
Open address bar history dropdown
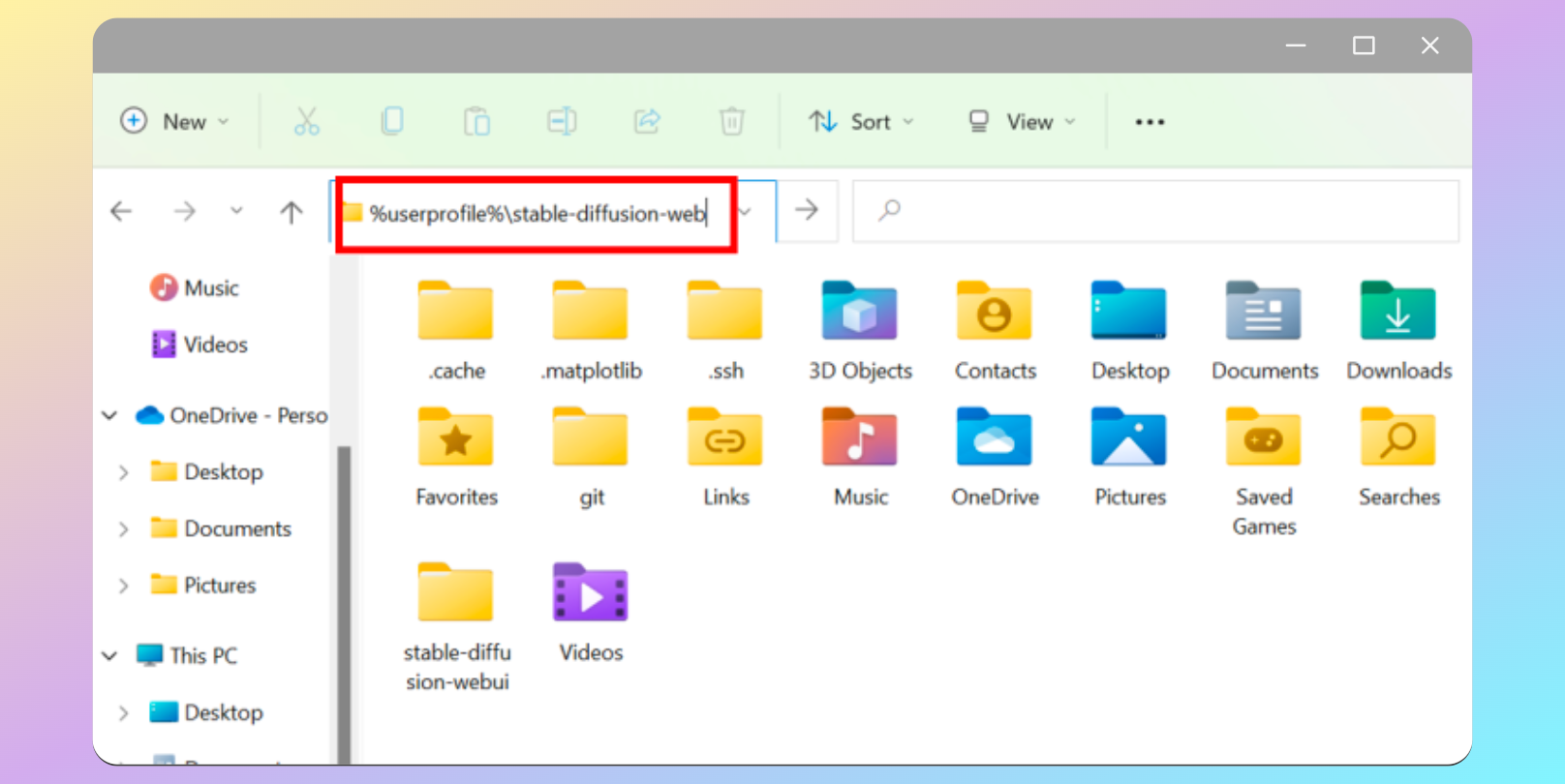(747, 211)
